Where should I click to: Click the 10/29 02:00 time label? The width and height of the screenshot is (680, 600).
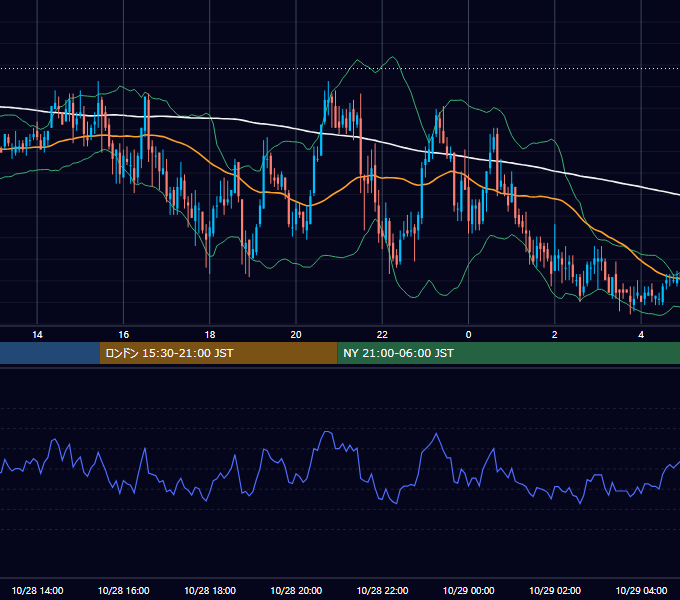pyautogui.click(x=555, y=590)
